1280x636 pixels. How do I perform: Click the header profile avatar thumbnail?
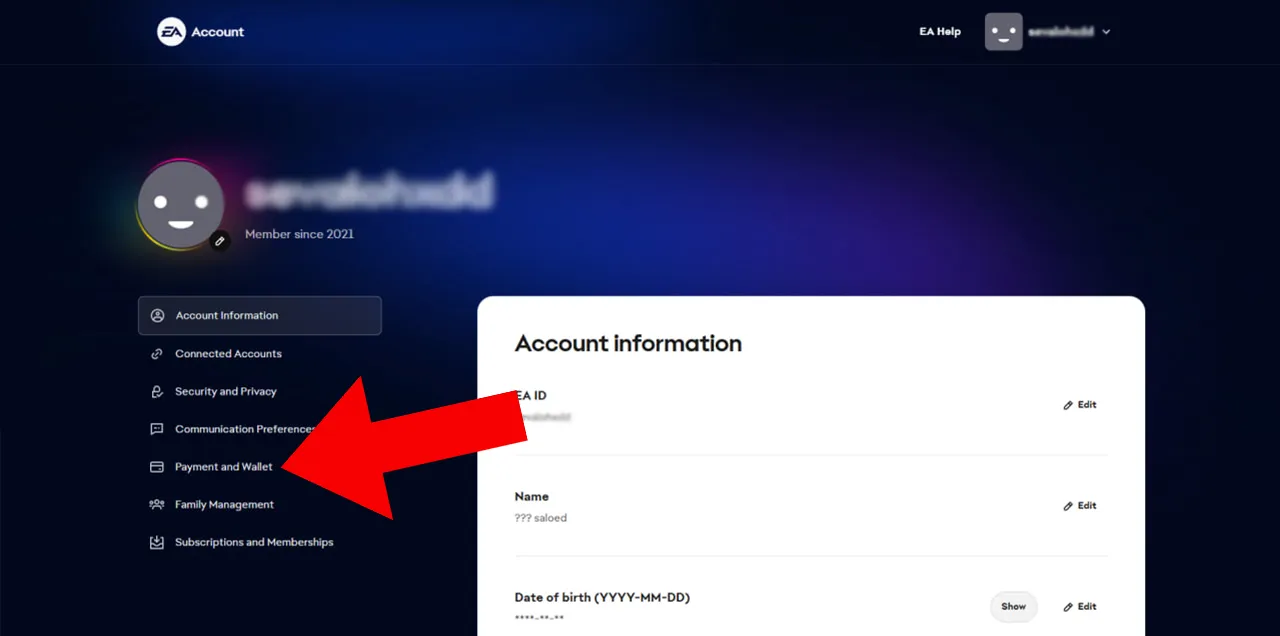point(1004,32)
